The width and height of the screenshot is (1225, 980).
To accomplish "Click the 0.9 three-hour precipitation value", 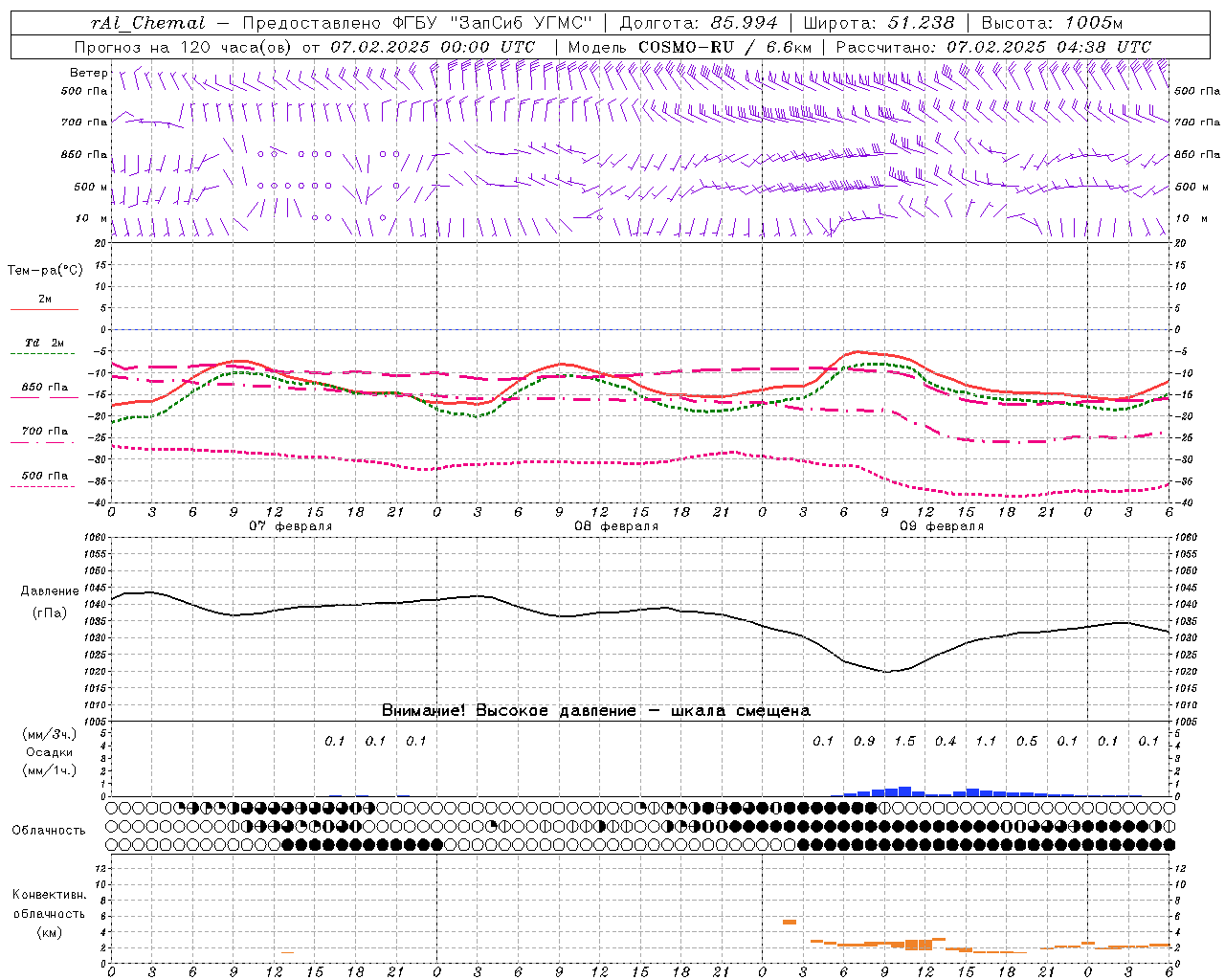I will [x=864, y=741].
